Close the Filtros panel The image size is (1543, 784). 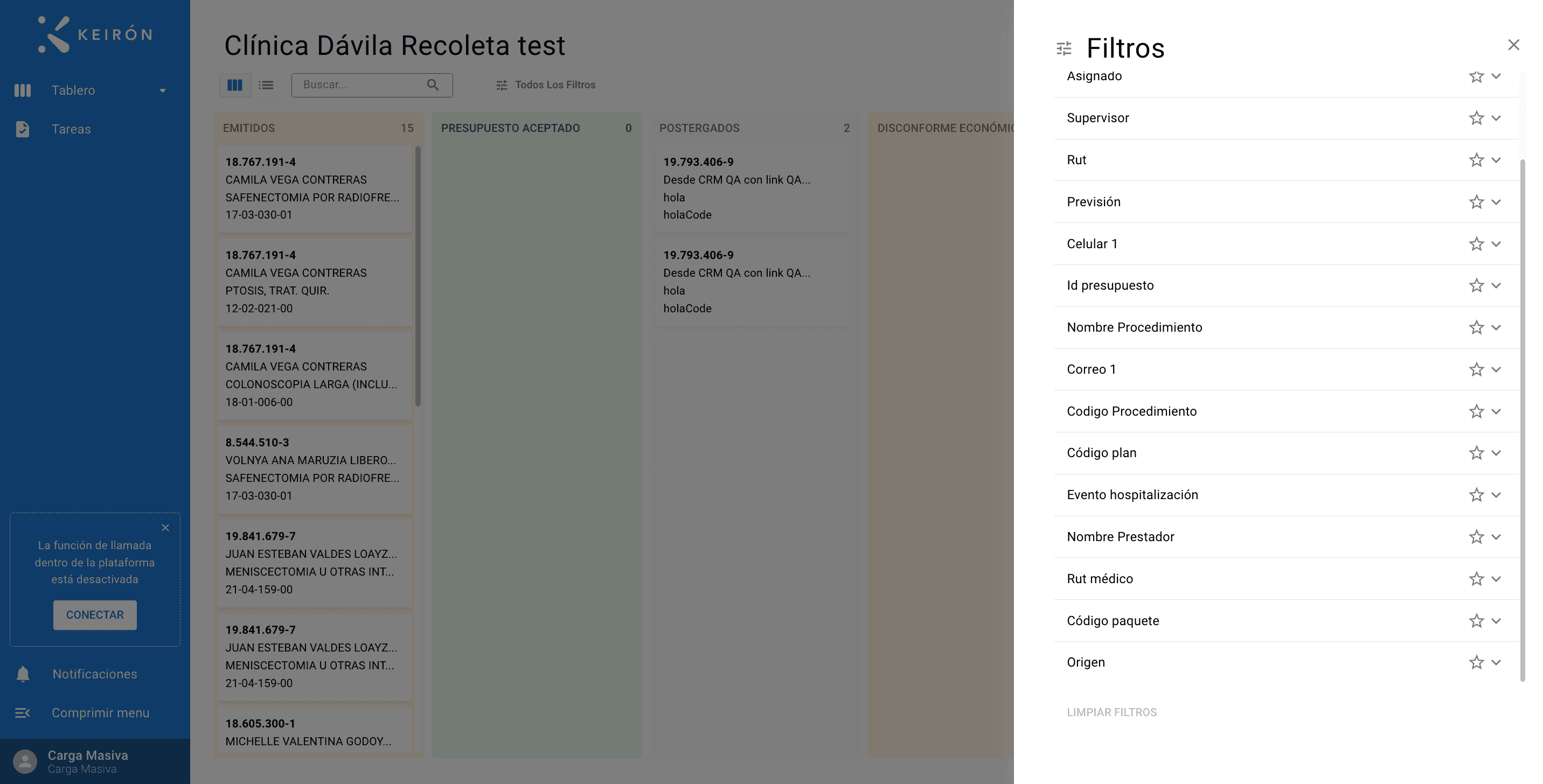pos(1514,45)
